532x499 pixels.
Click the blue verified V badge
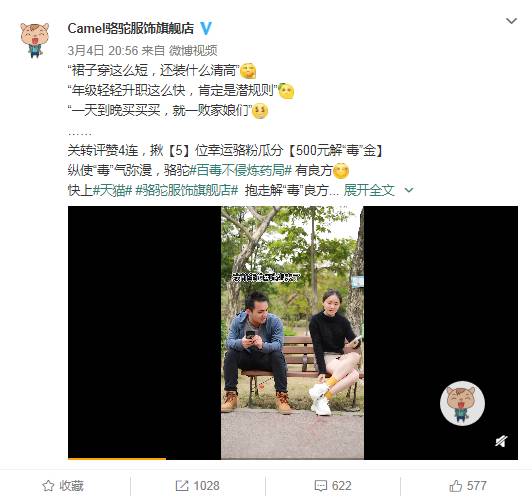tap(206, 28)
